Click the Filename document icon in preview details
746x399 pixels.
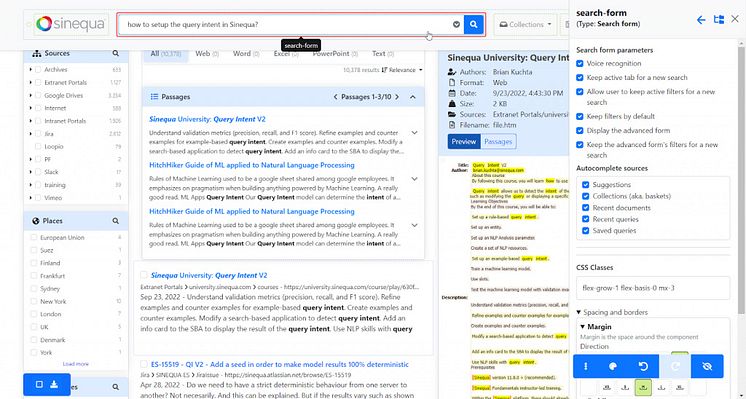[x=452, y=125]
